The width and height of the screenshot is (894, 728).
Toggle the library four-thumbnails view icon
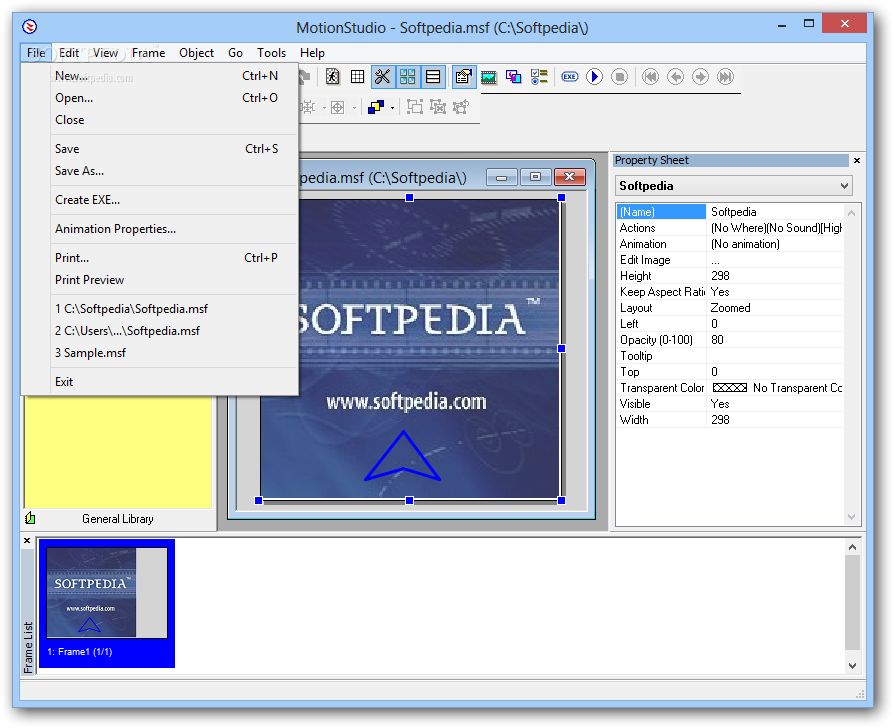[408, 76]
